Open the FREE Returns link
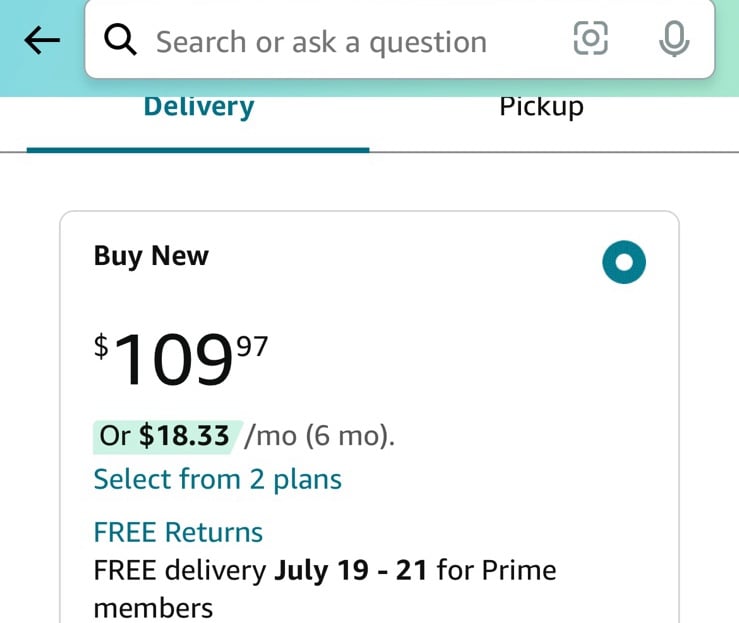The image size is (739, 623). (178, 533)
